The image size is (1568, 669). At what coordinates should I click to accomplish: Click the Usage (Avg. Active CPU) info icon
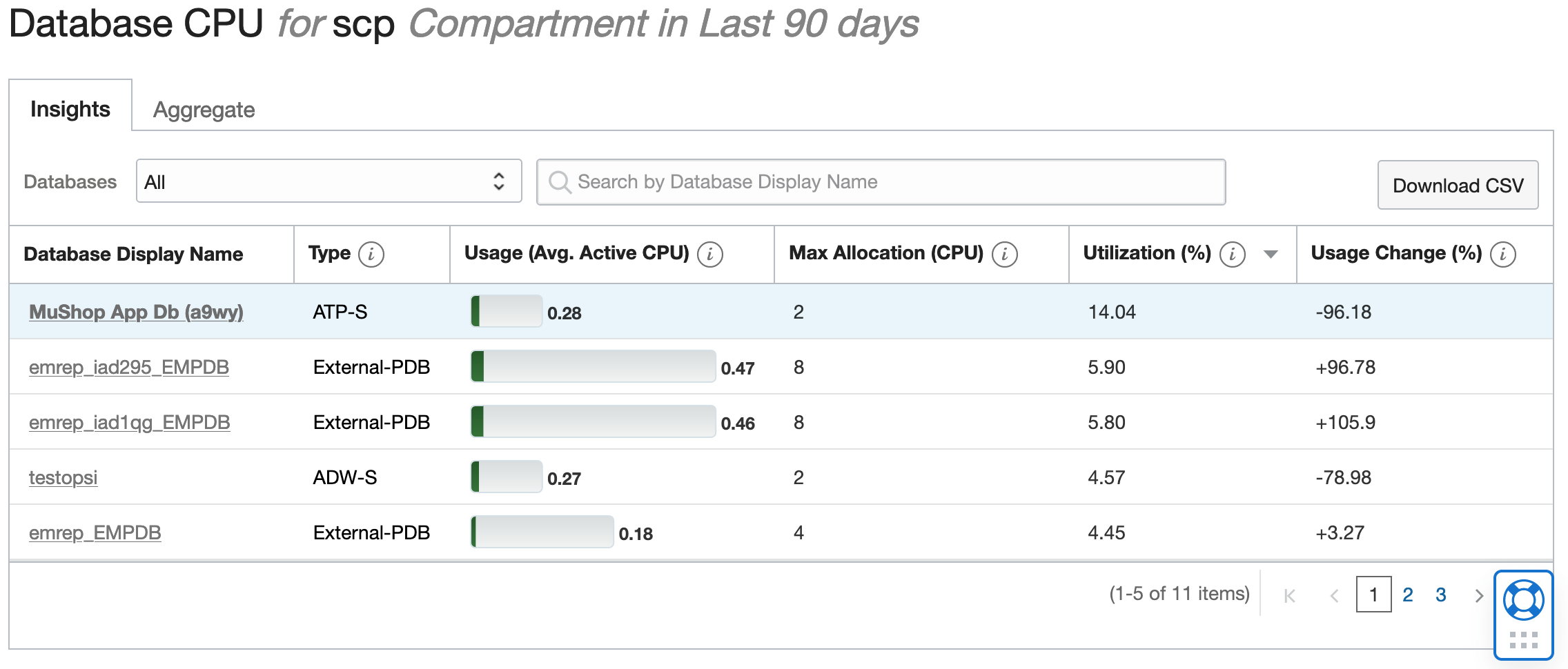(710, 254)
